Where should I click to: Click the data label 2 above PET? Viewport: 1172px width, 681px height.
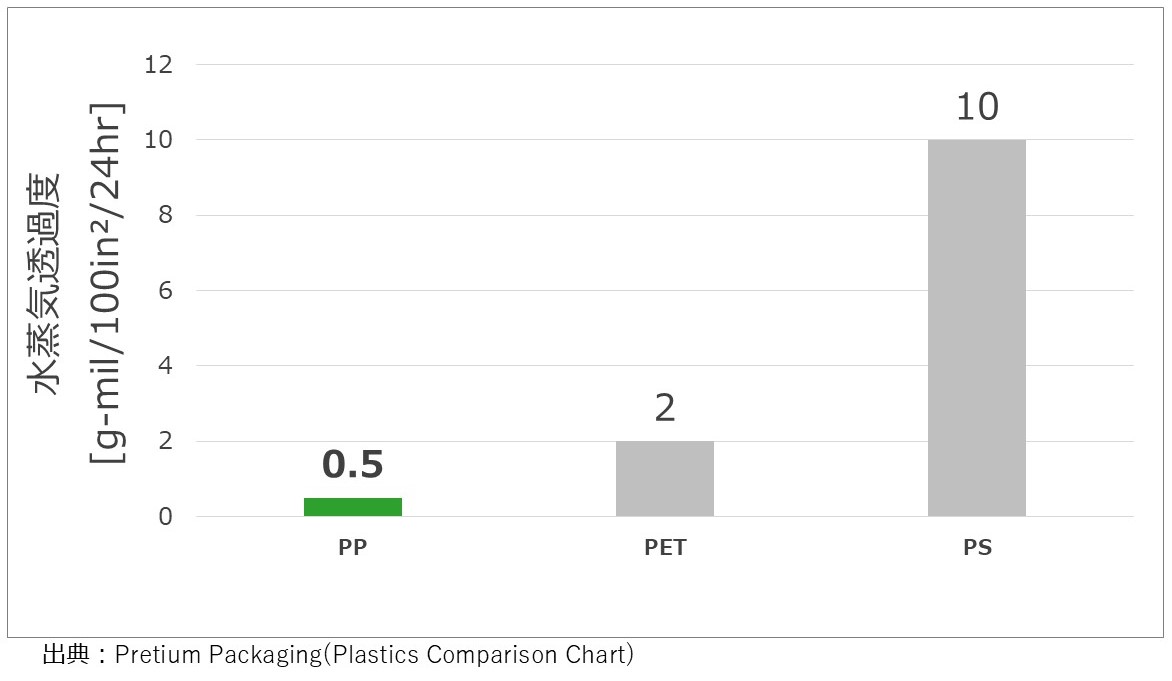[665, 408]
